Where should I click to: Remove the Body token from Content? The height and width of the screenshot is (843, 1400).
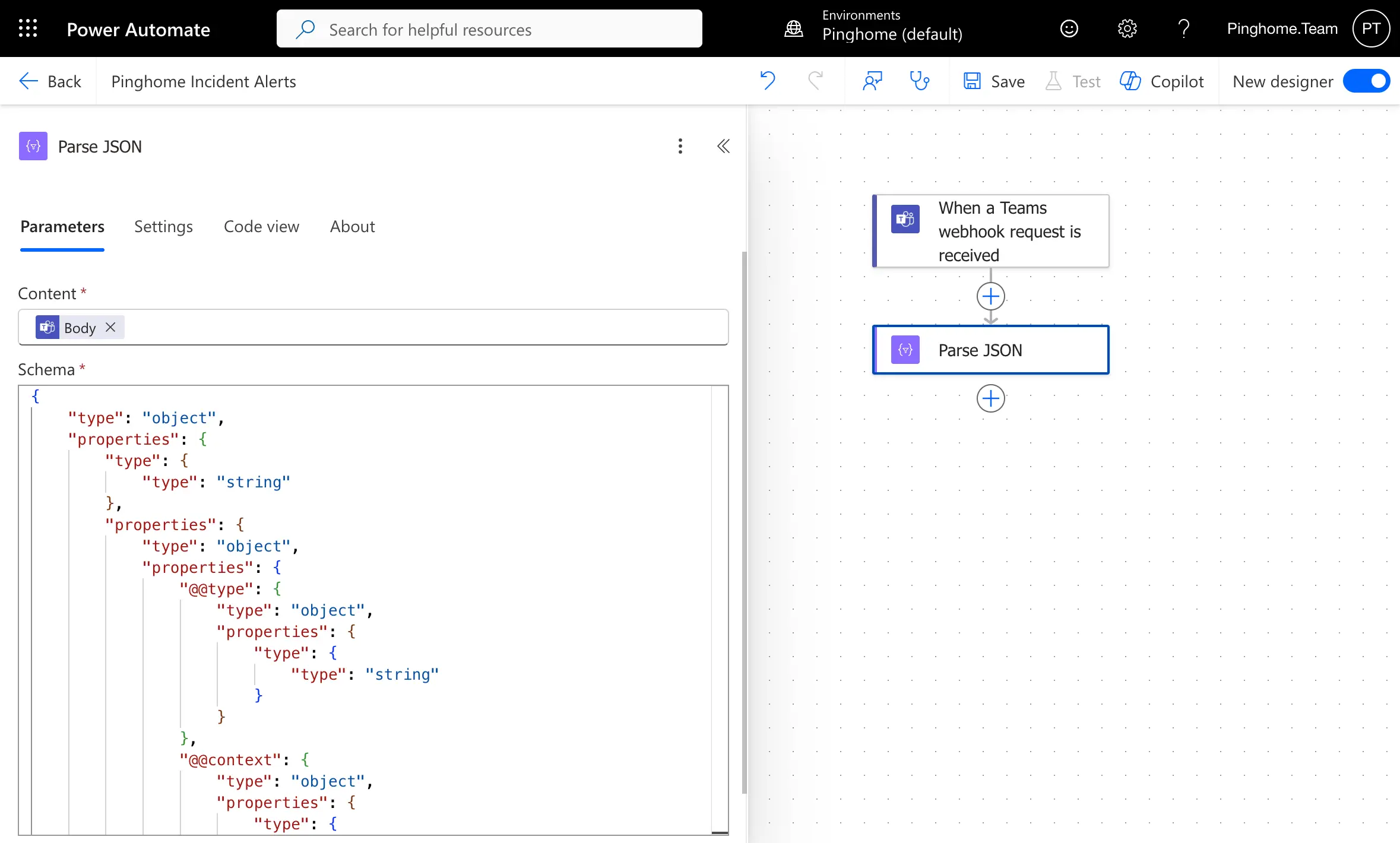(110, 327)
